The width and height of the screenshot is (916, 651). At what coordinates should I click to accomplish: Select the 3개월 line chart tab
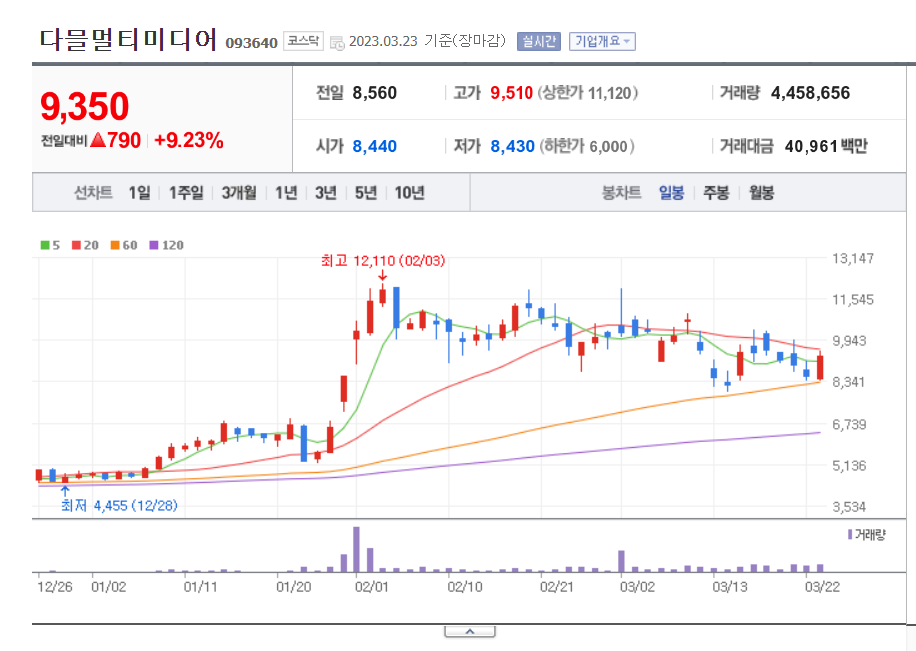point(239,192)
